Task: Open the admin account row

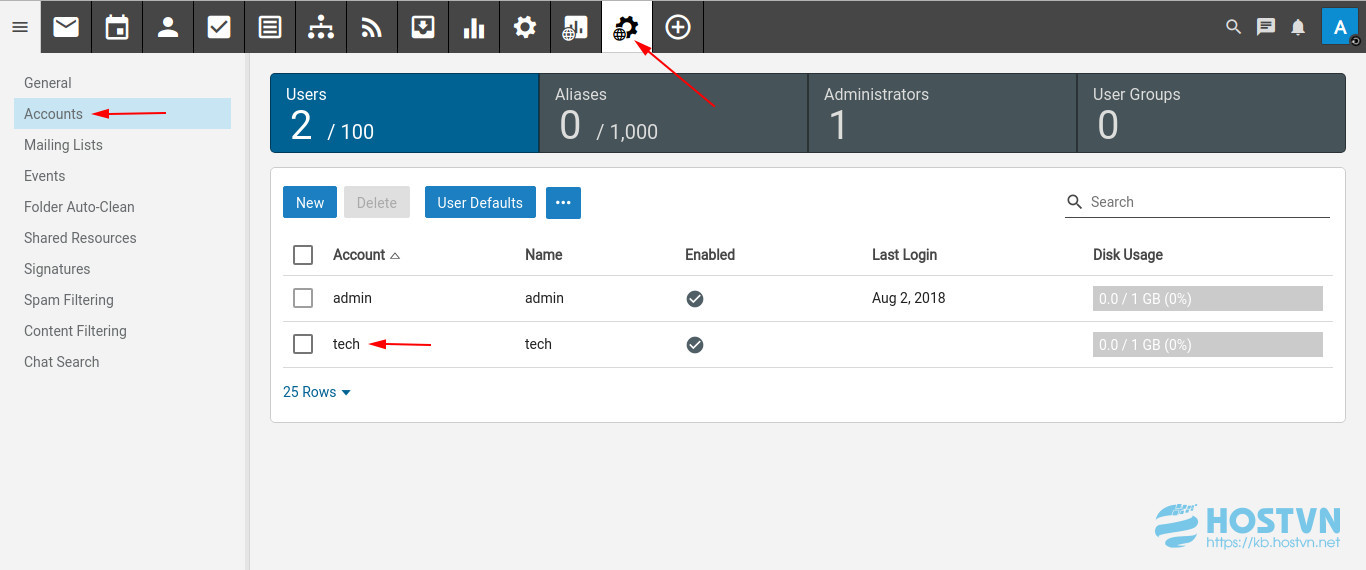Action: (808, 298)
